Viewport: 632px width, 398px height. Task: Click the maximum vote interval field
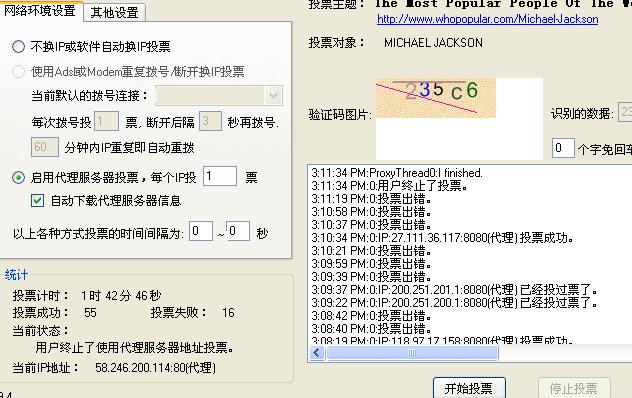[238, 231]
